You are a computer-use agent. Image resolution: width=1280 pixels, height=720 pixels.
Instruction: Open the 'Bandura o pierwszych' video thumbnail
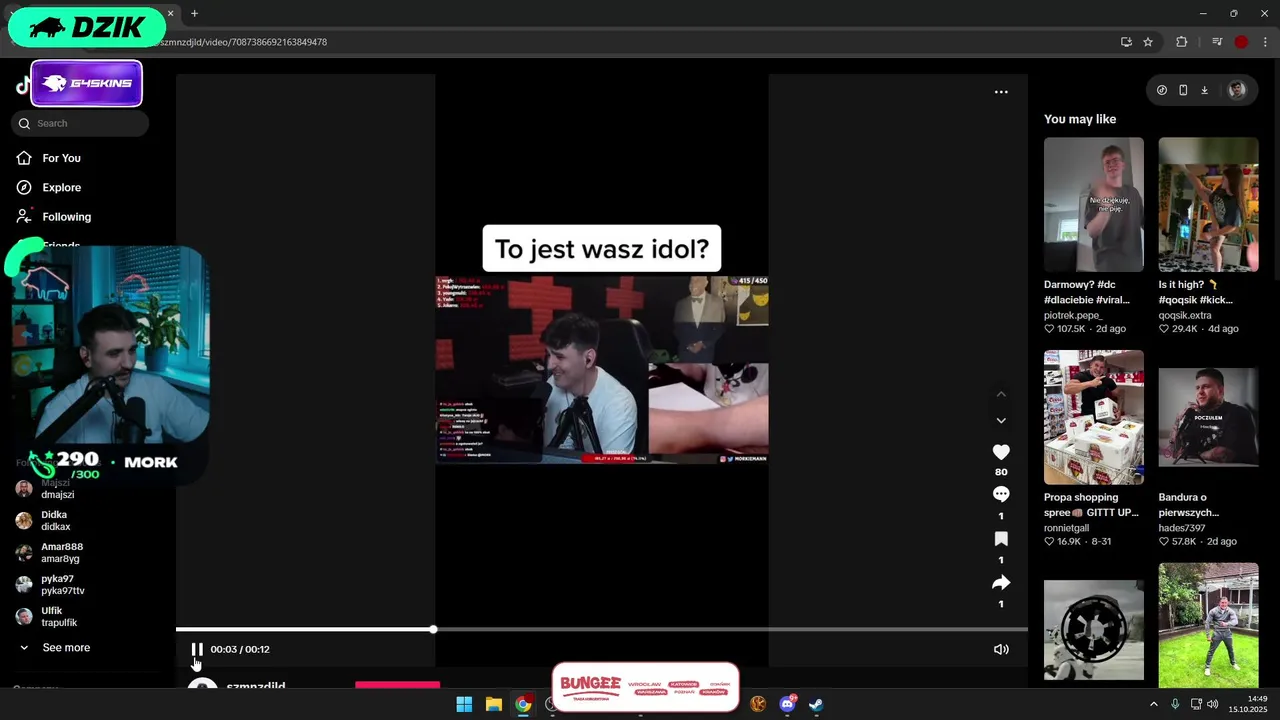(x=1208, y=417)
